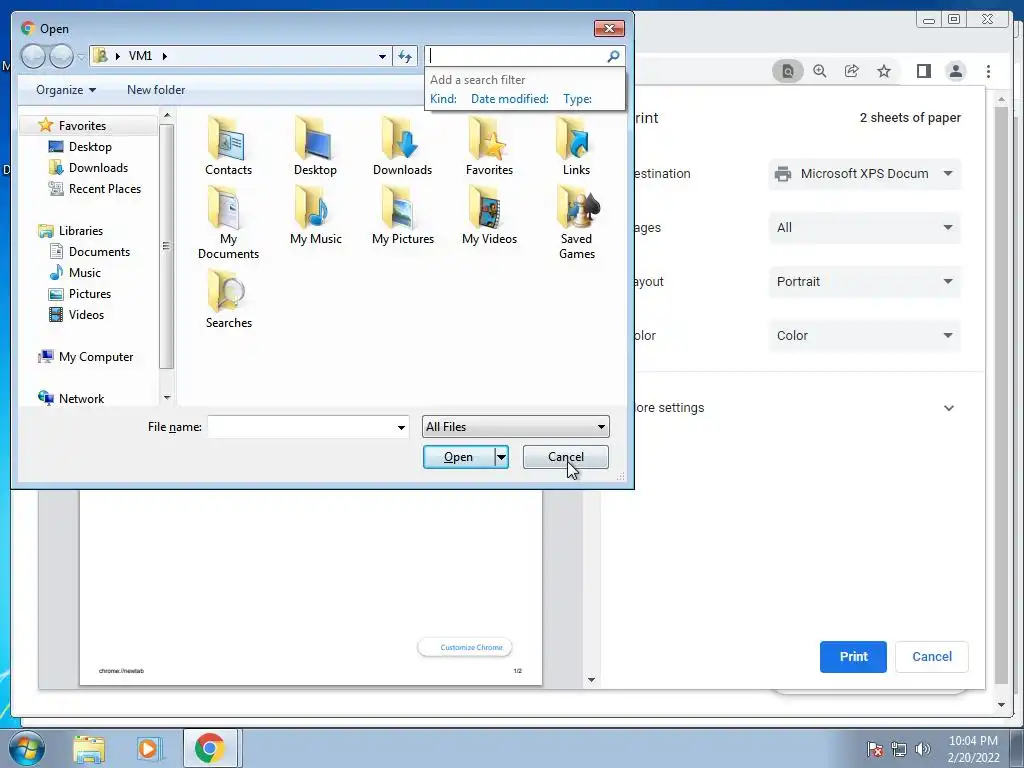Expand the More settings section
1024x768 pixels.
(948, 408)
